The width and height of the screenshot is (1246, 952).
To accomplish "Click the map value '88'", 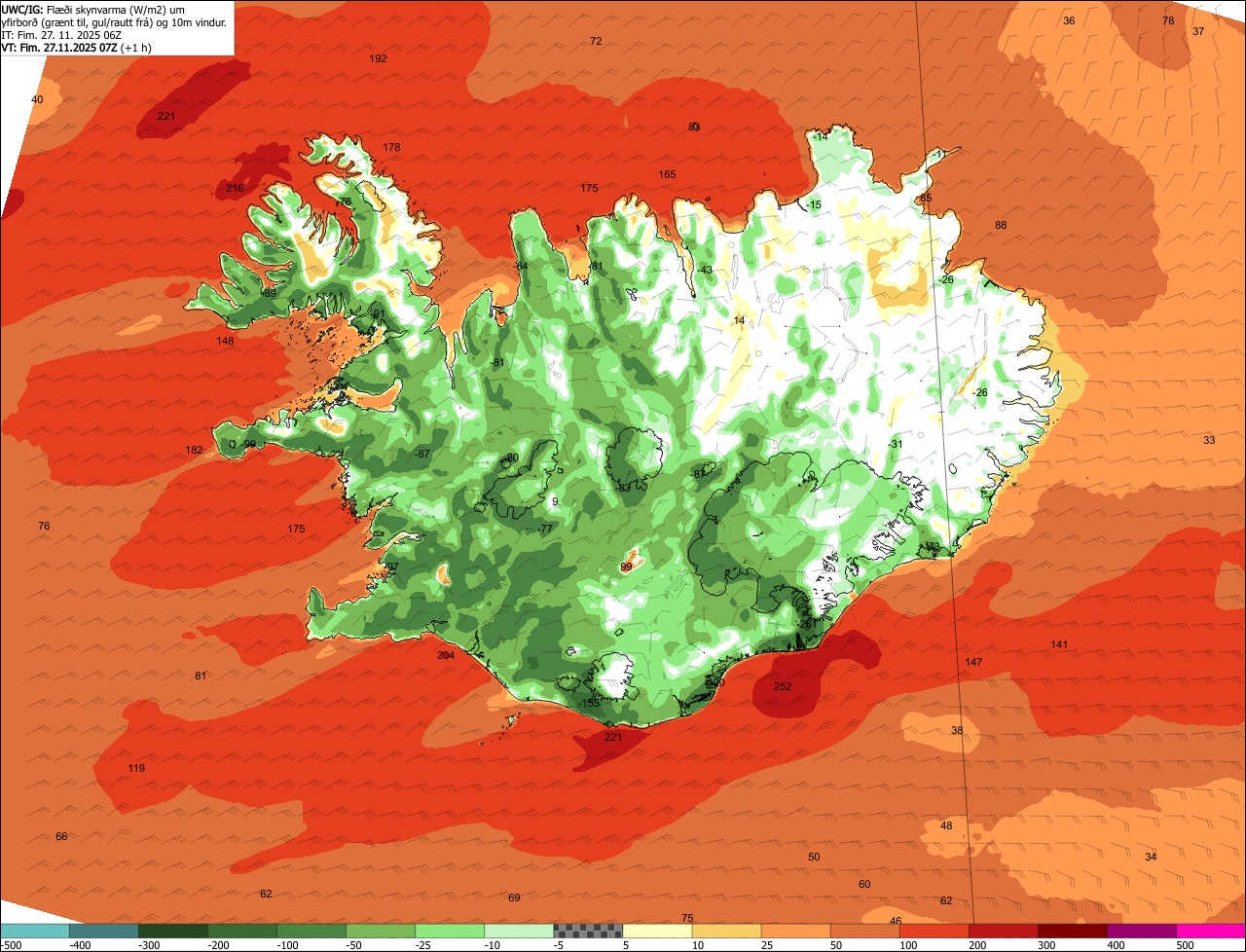I will click(1001, 225).
